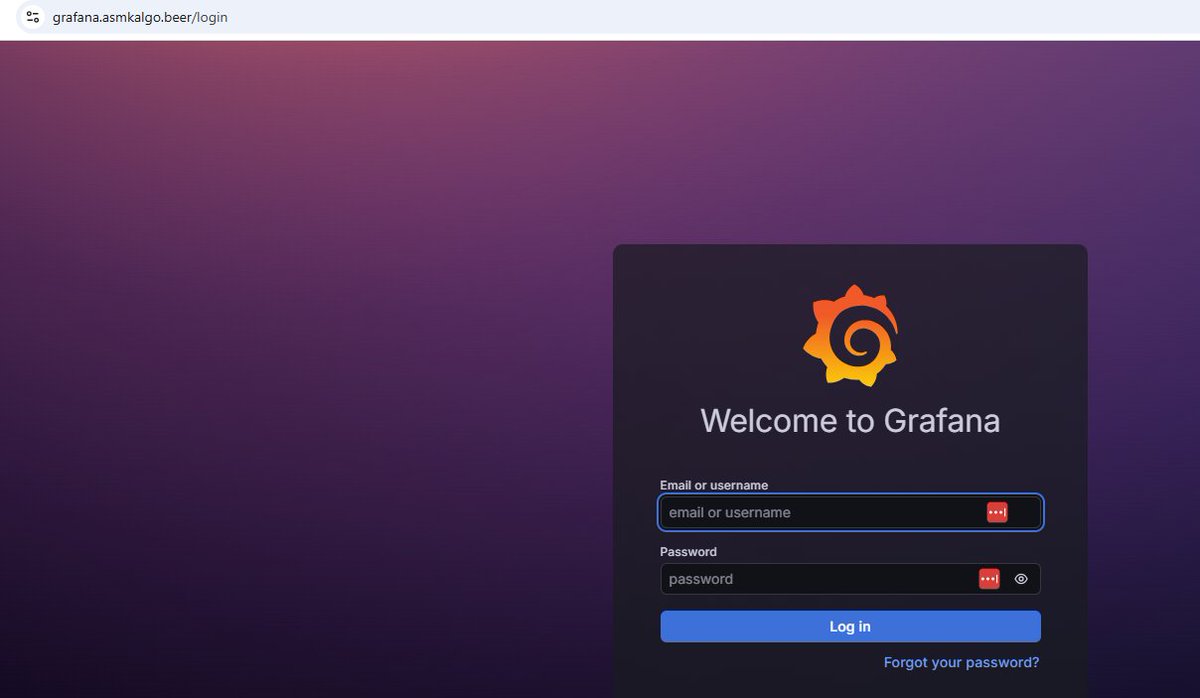Screen dimensions: 1200x698
Task: Open password manager icon in password field
Action: [x=989, y=578]
